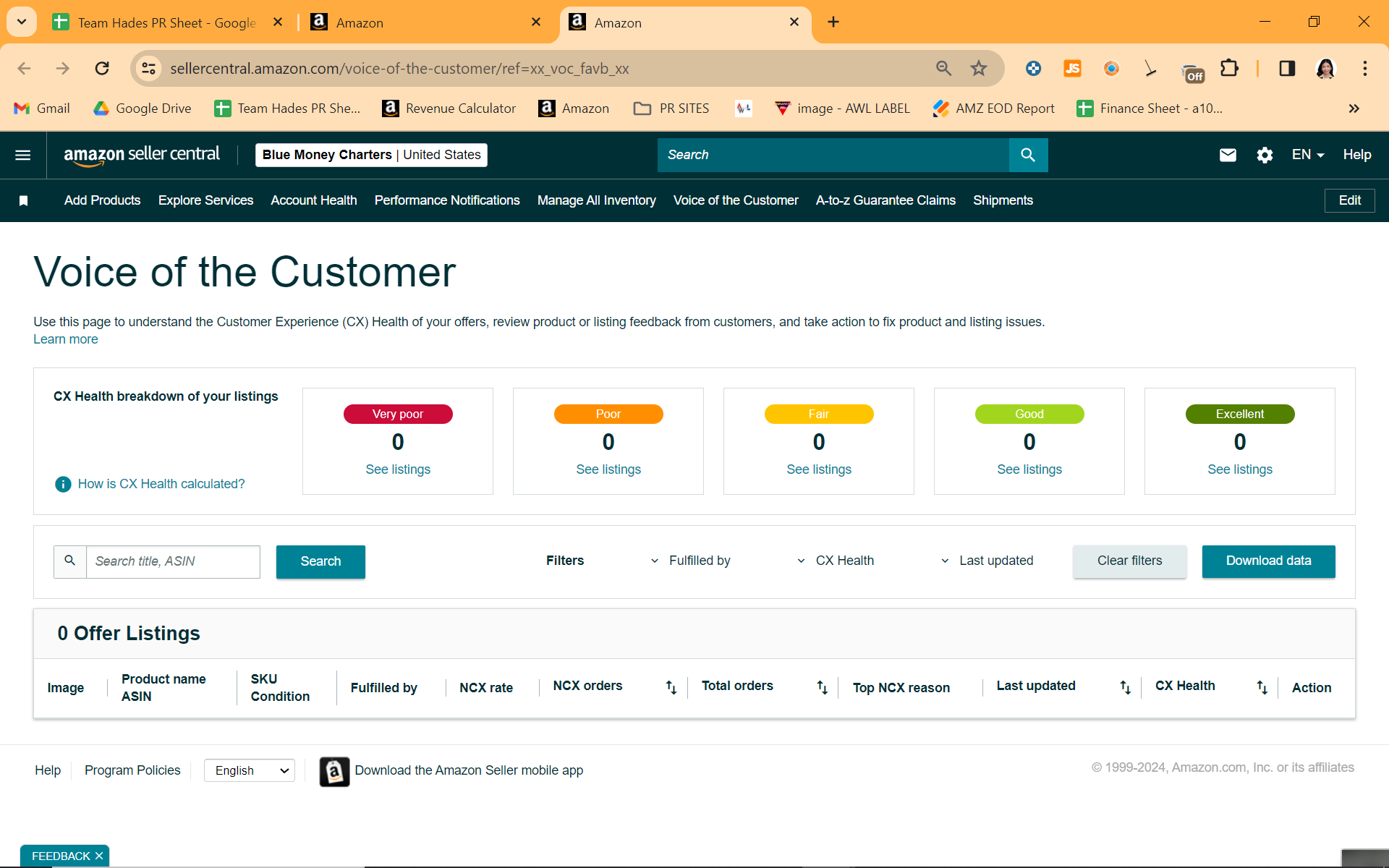Open the Finance Sheet bookmark
This screenshot has width=1389, height=868.
[x=1150, y=109]
